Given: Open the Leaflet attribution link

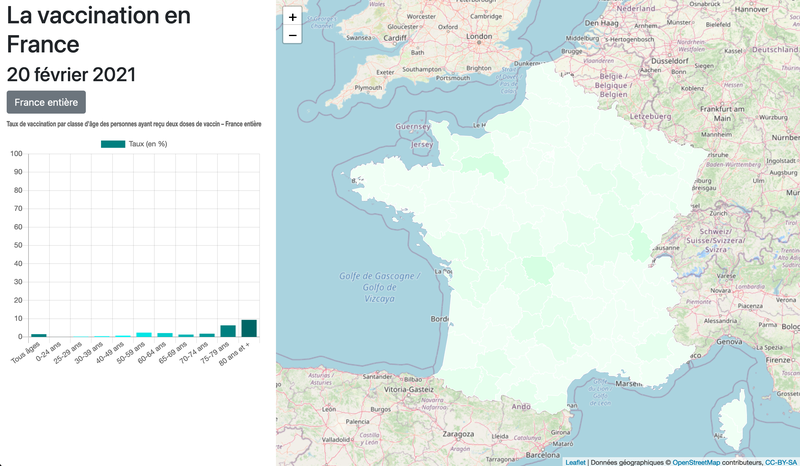Looking at the screenshot, I should [x=575, y=462].
